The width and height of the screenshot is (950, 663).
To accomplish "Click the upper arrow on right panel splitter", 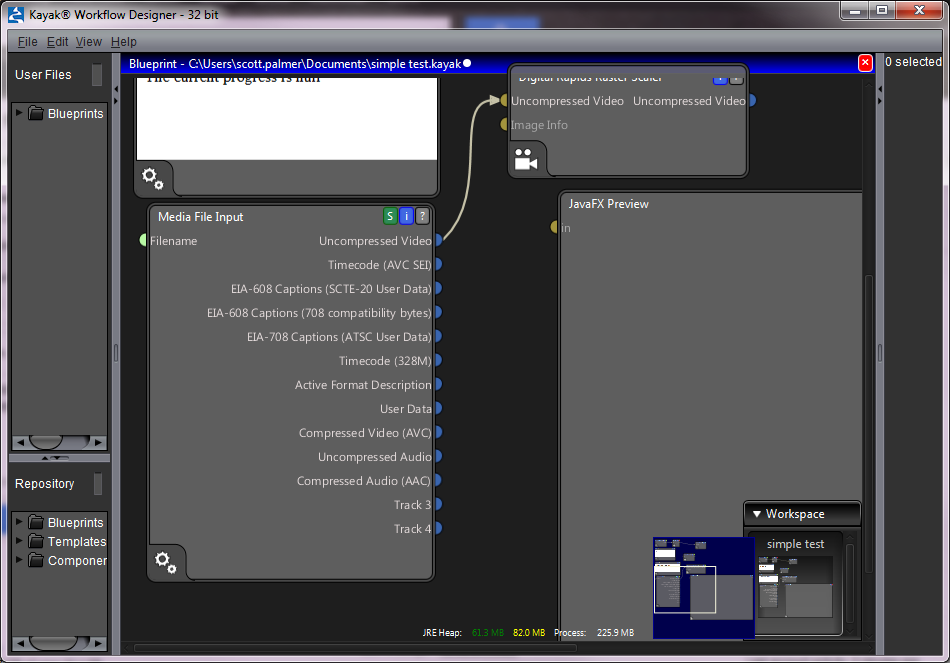I will pos(880,89).
